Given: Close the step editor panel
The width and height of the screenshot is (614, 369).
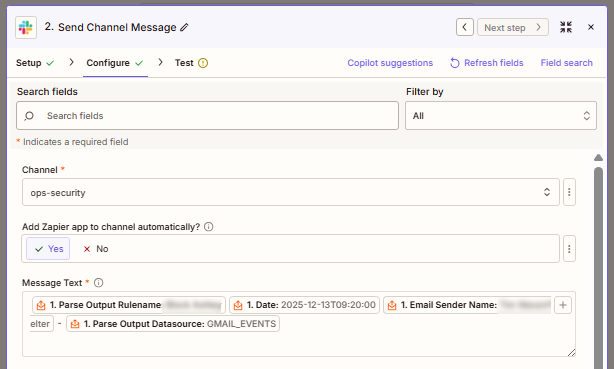Looking at the screenshot, I should (591, 27).
